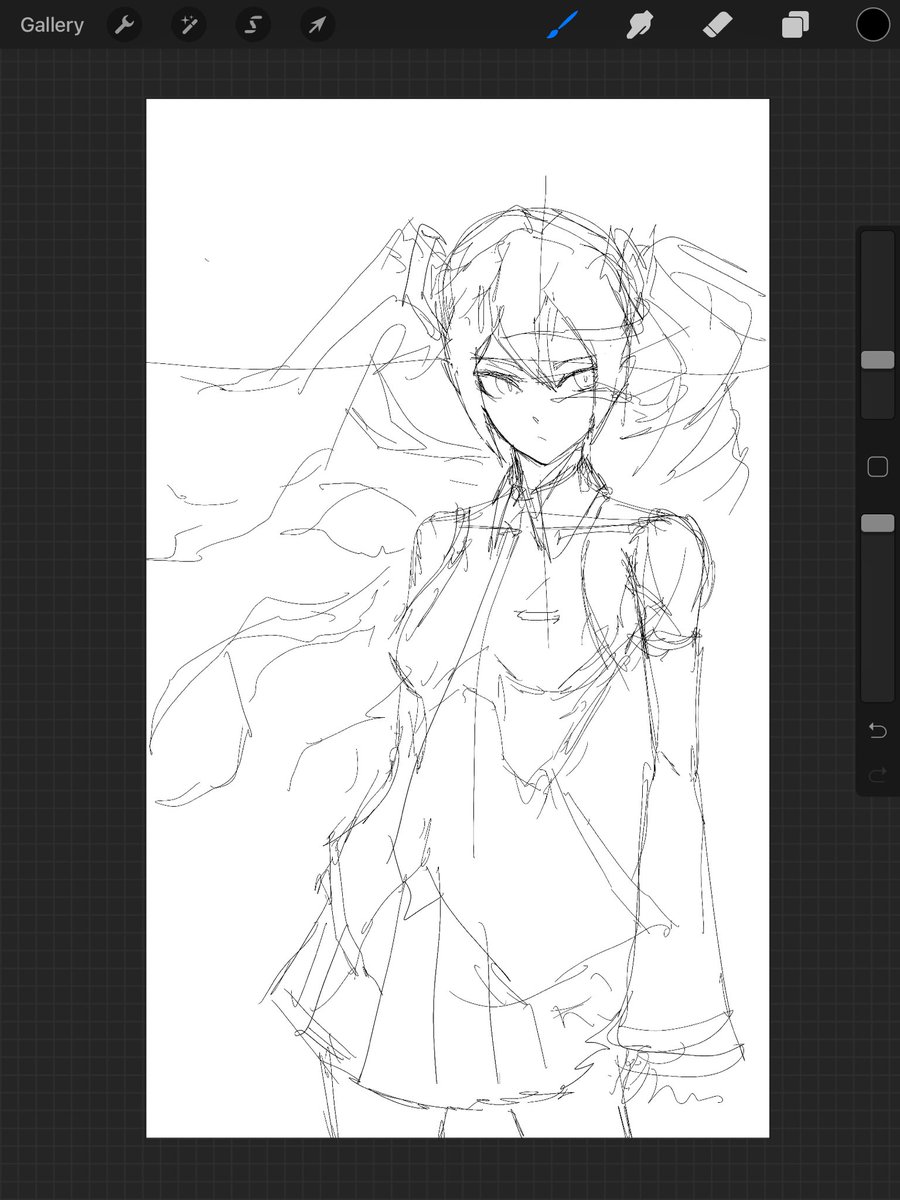Activate the Transform arrow tool
The height and width of the screenshot is (1200, 900).
tap(317, 25)
